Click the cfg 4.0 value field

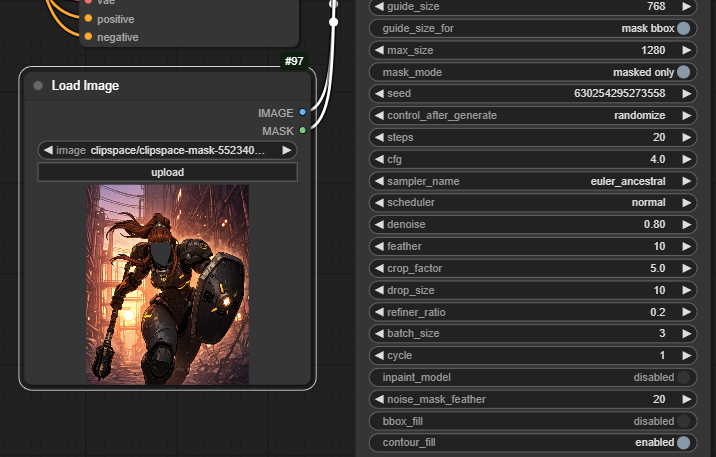tap(533, 159)
